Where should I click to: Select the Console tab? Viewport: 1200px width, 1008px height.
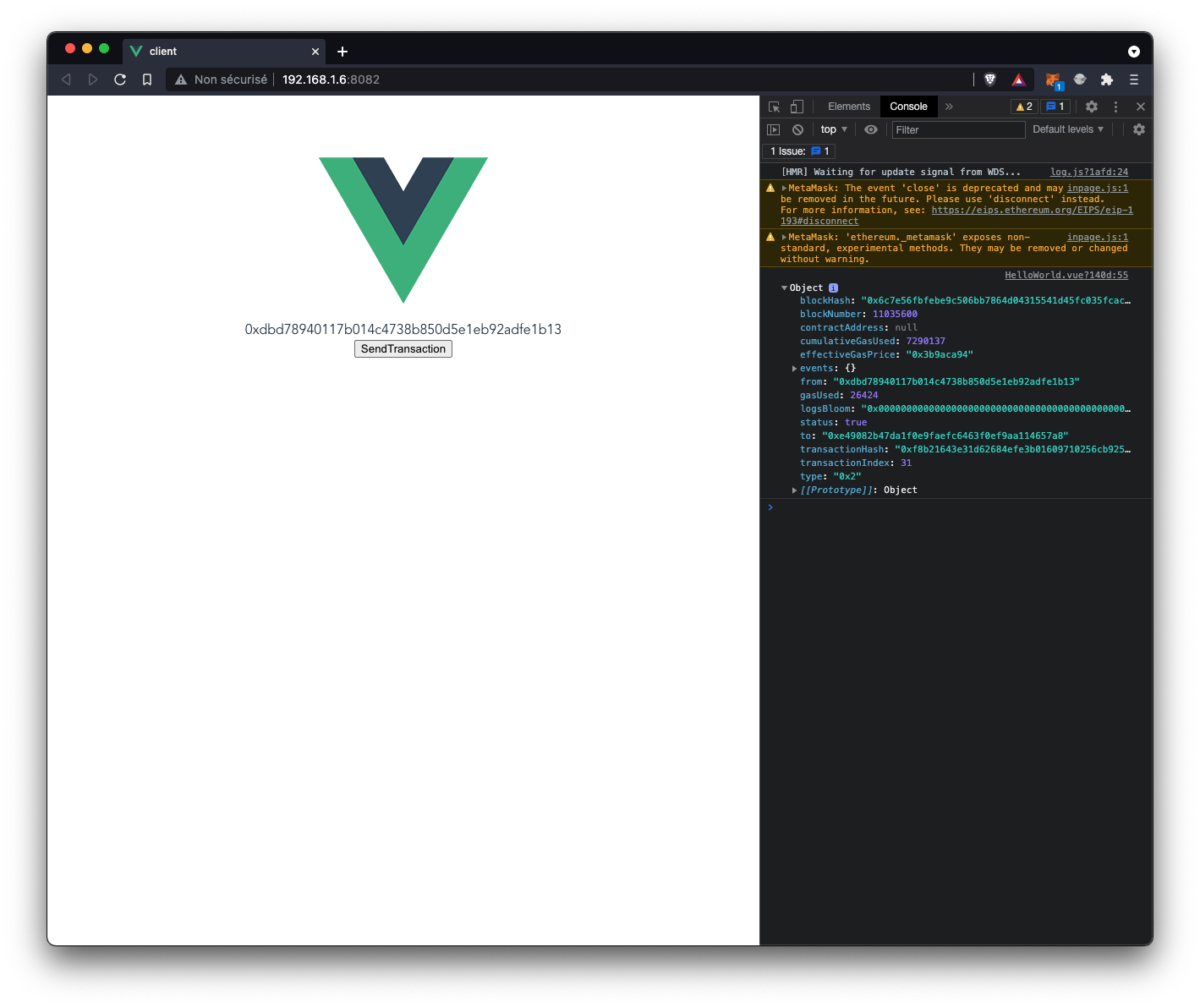[x=908, y=107]
